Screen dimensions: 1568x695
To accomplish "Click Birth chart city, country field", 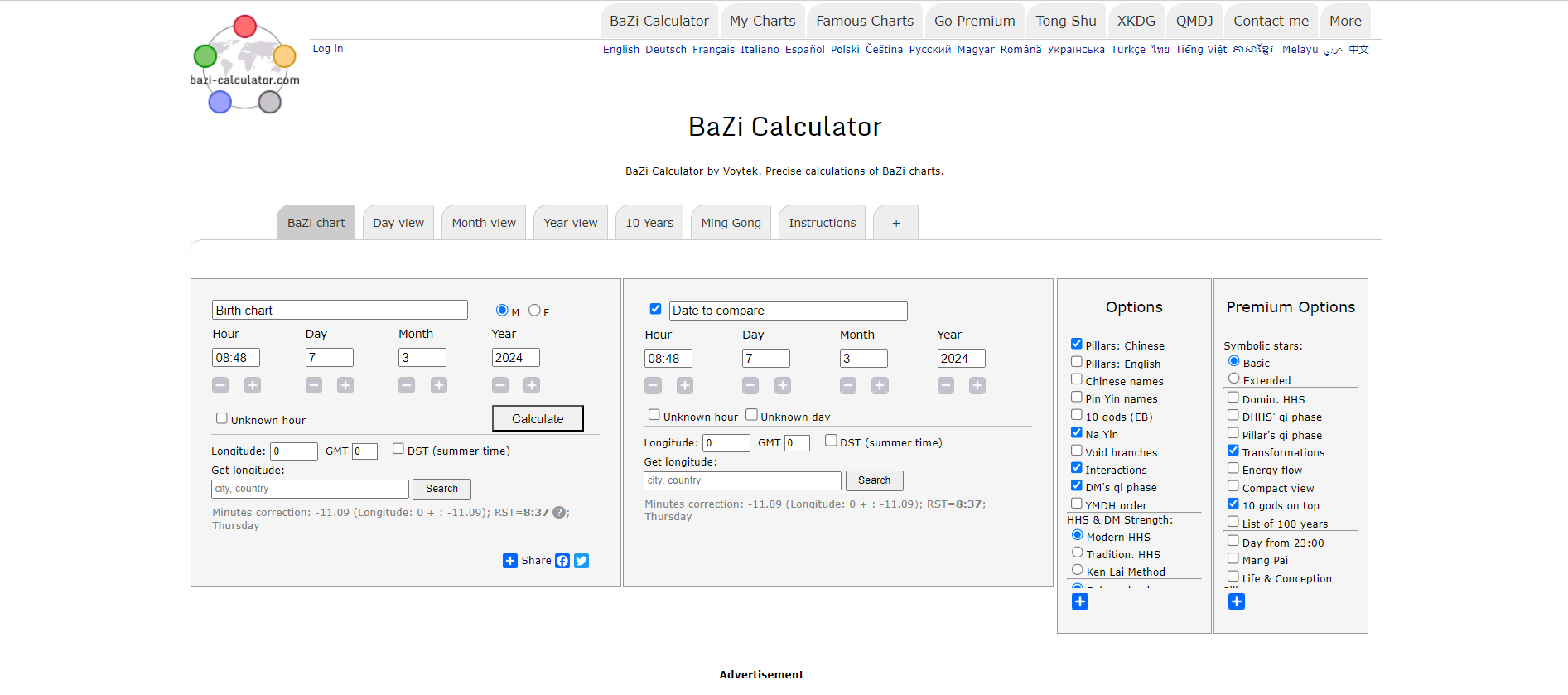I will coord(310,489).
